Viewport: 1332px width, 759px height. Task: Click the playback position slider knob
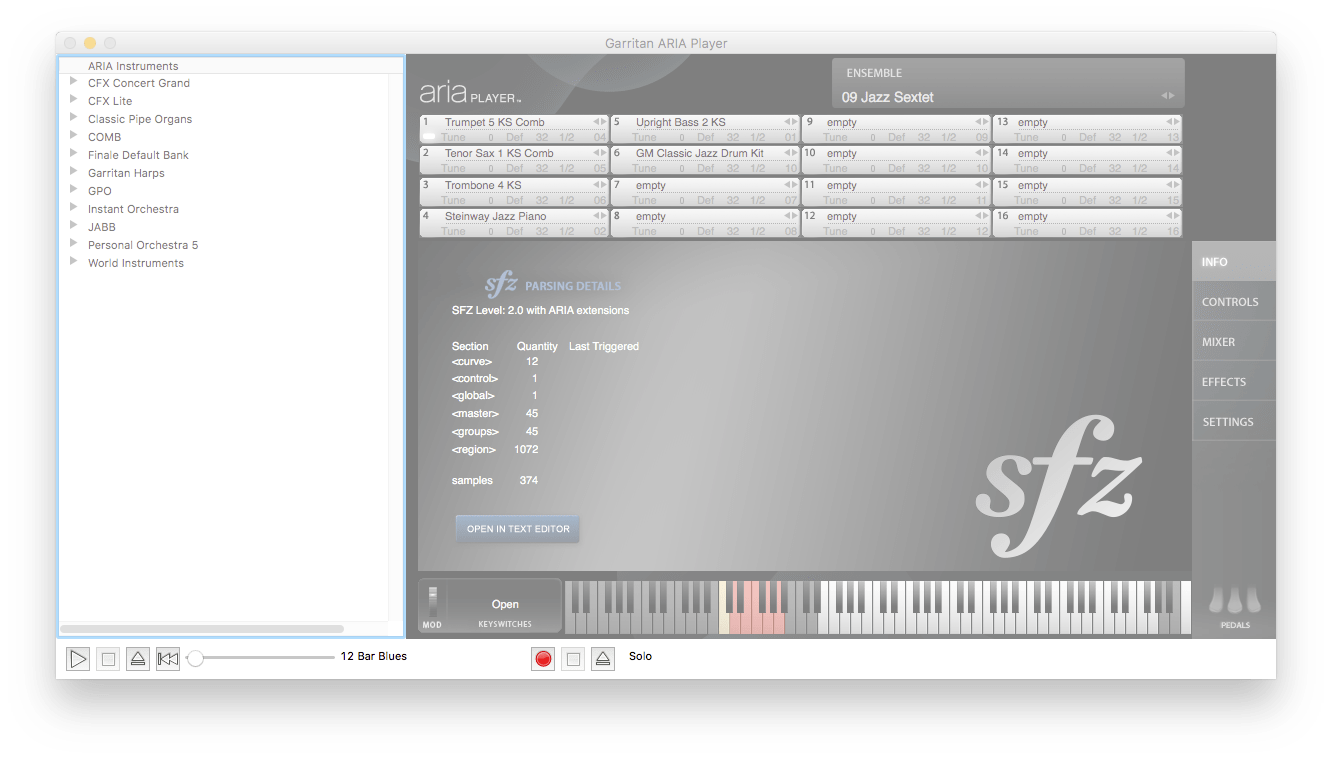pyautogui.click(x=196, y=658)
